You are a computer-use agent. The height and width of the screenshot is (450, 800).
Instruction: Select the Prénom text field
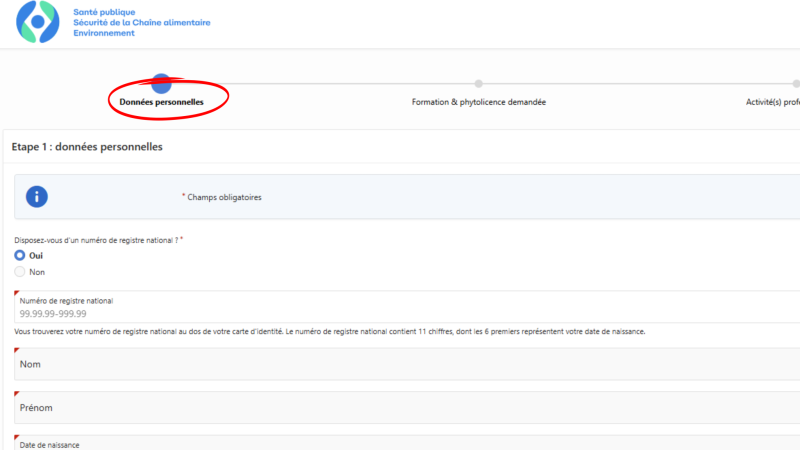400,408
